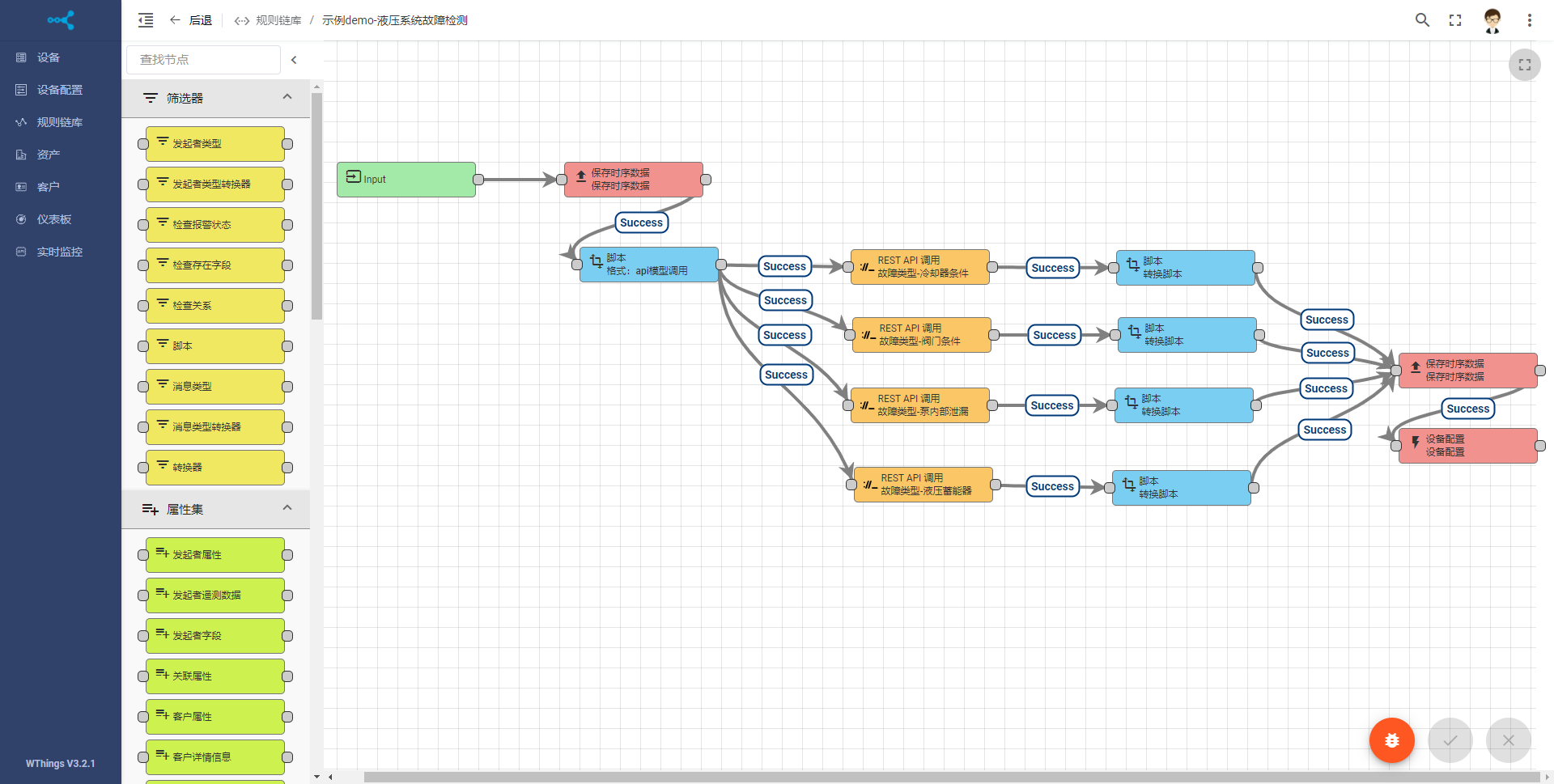The width and height of the screenshot is (1554, 784).
Task: Click the search icon in top bar
Action: 1422,20
